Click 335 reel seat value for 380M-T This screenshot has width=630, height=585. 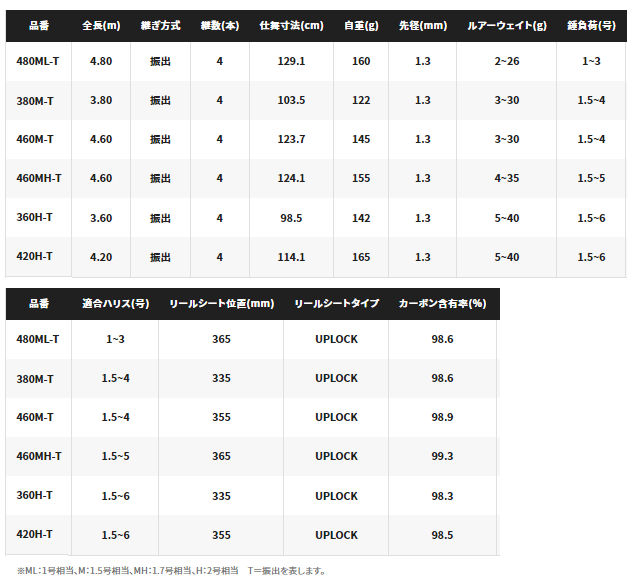[221, 378]
